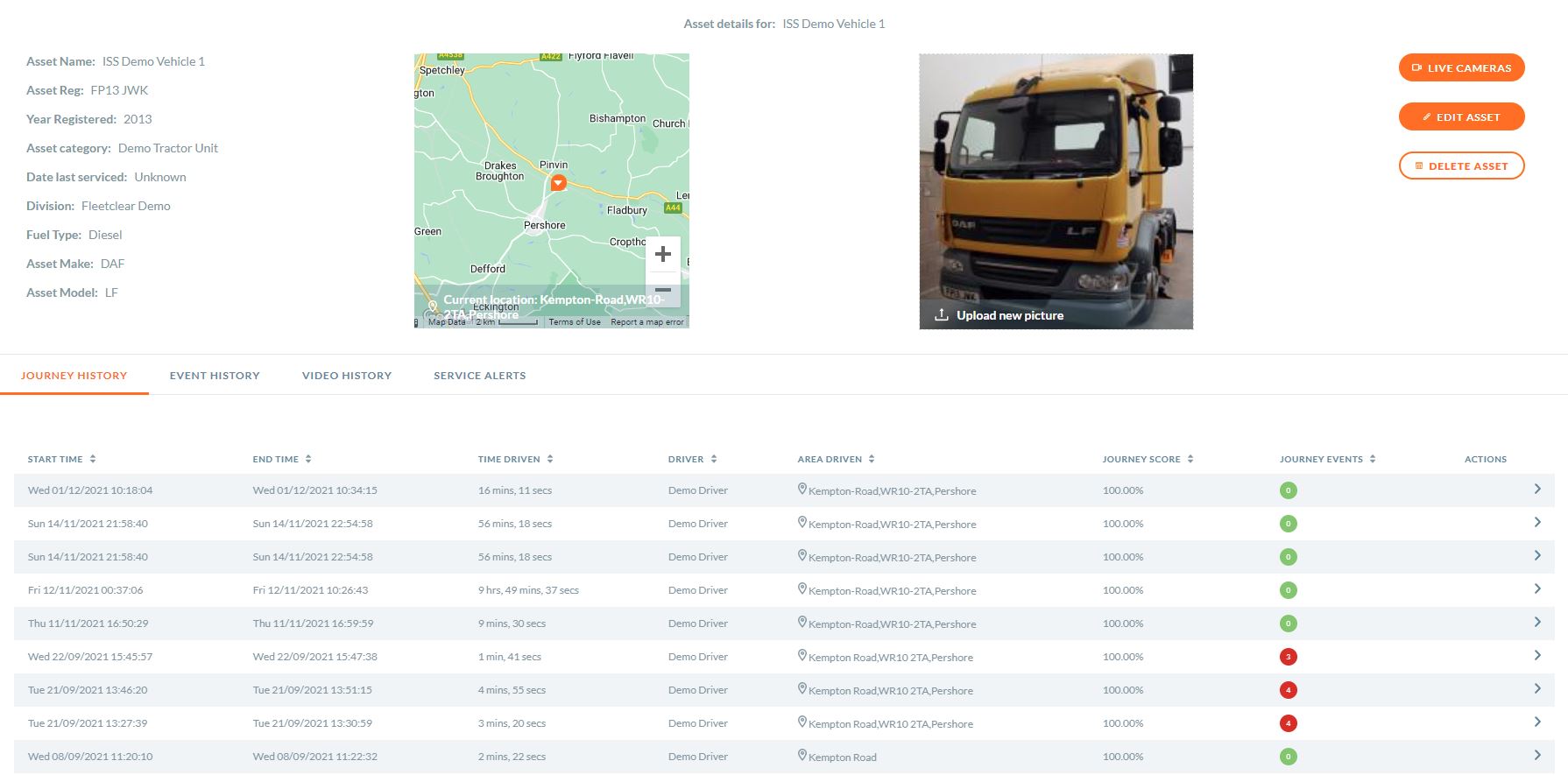Viewport: 1568px width, 775px height.
Task: Click location pin icon in 22/09/2021 journey row
Action: coord(802,655)
